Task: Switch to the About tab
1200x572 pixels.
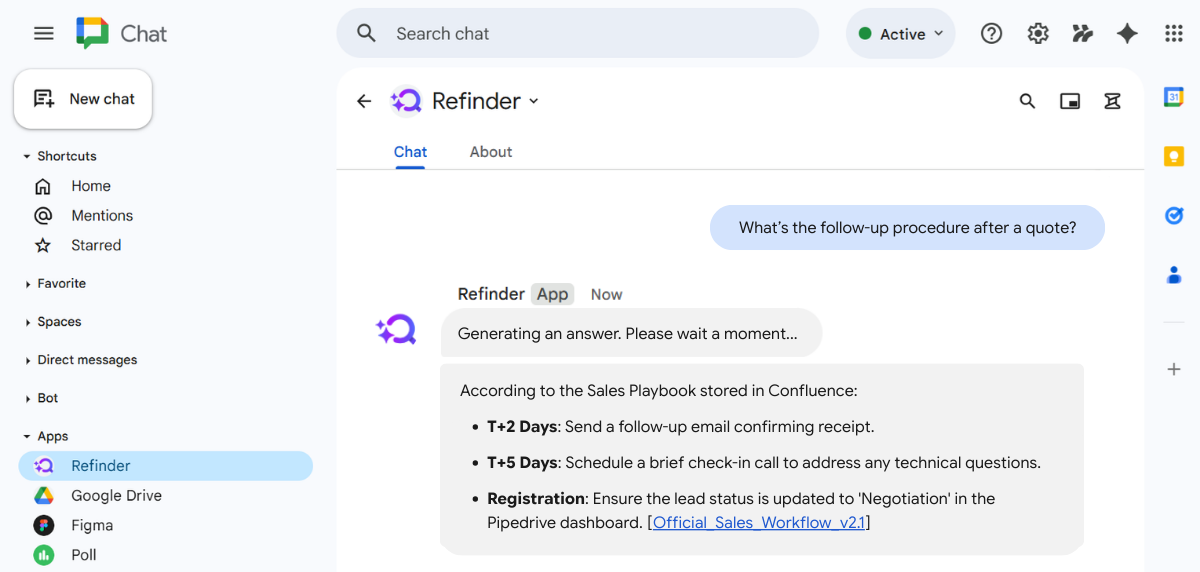Action: tap(491, 152)
